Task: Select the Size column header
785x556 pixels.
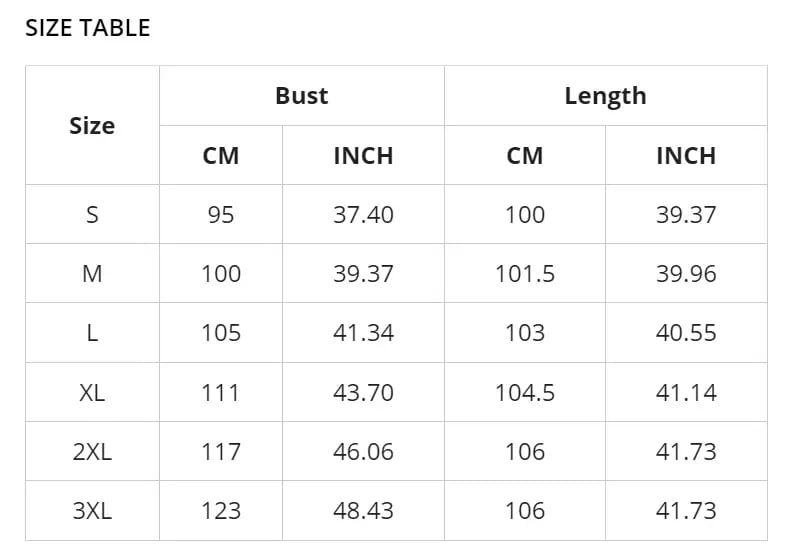Action: pos(92,126)
